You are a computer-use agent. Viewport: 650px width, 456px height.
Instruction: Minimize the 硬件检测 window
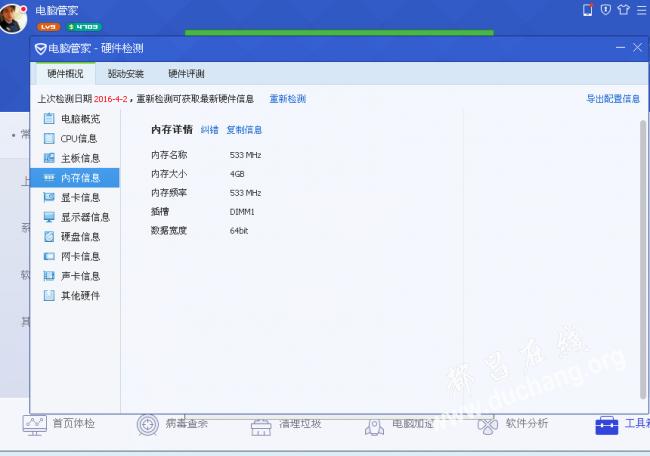[620, 48]
